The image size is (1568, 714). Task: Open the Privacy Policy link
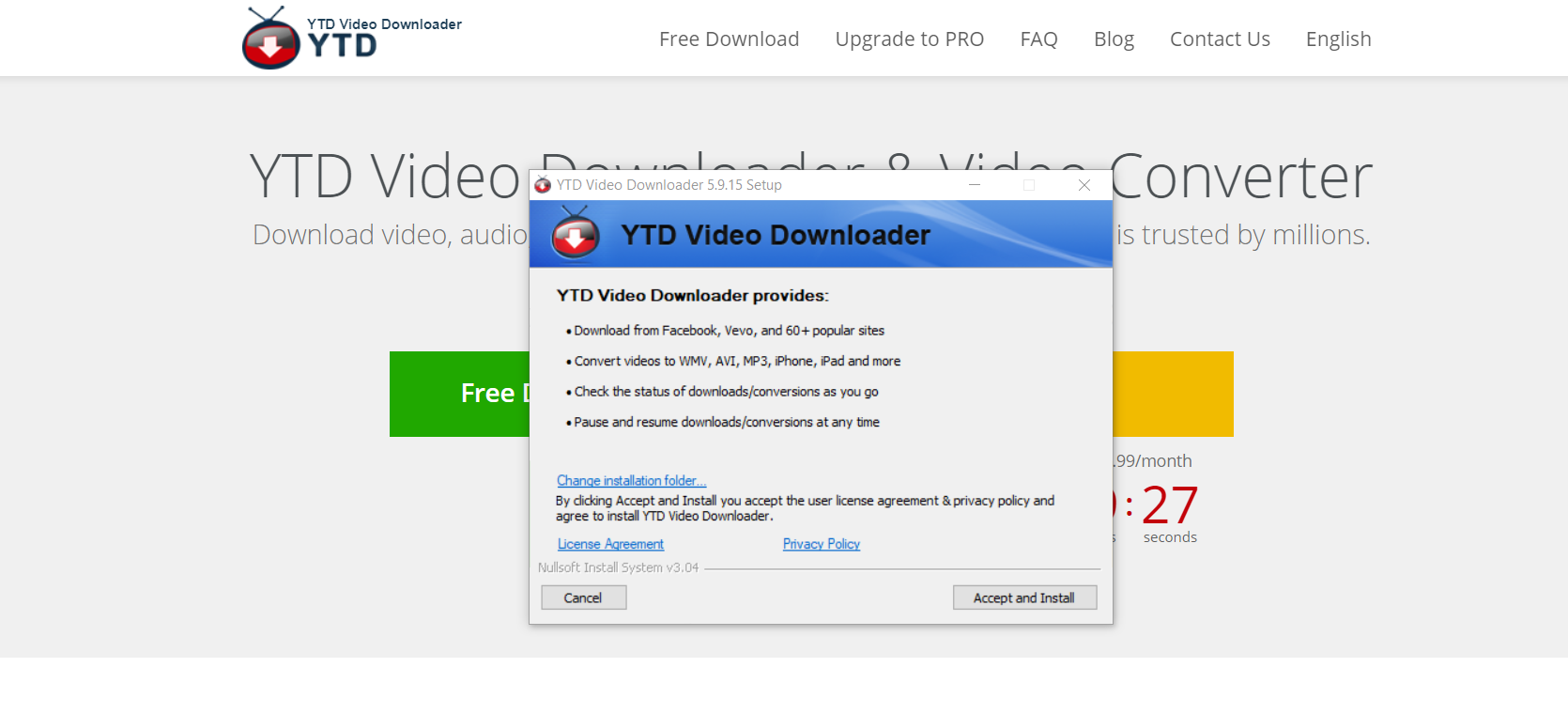(x=822, y=544)
